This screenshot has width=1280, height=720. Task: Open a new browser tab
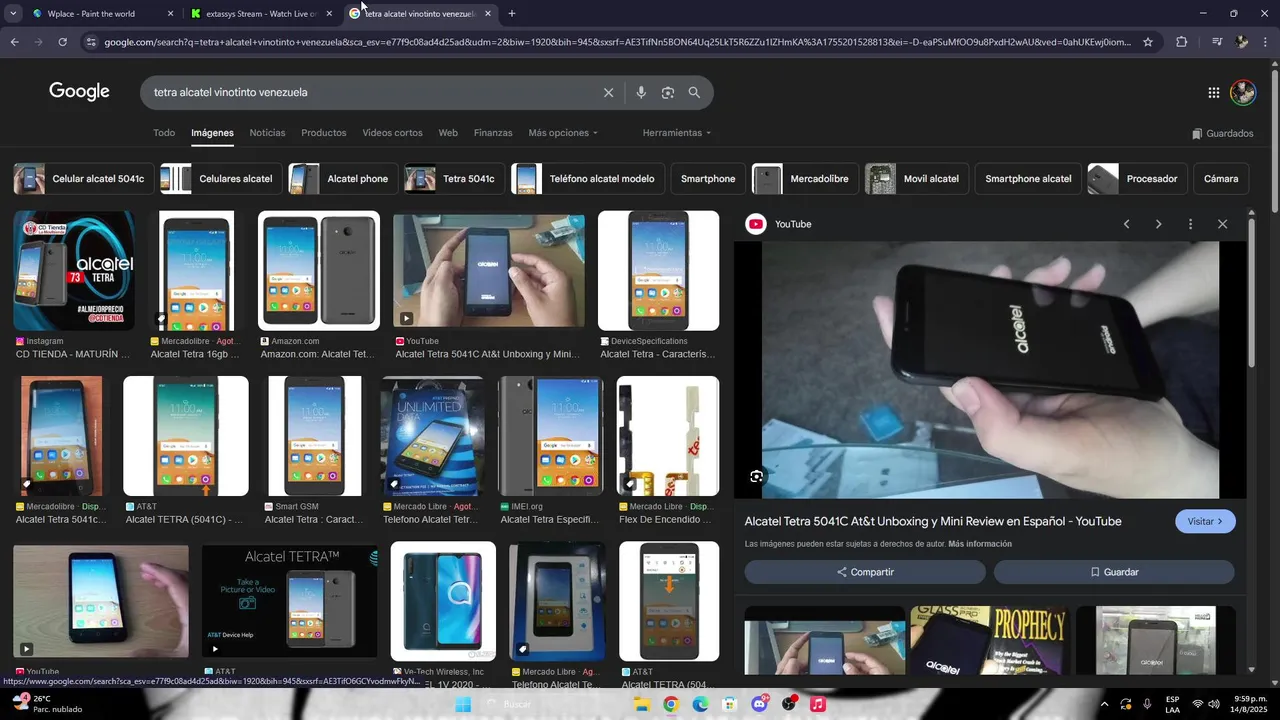coord(512,14)
